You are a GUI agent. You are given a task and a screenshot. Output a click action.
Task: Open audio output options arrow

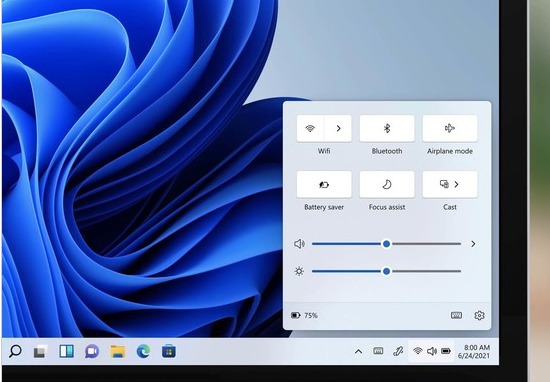pos(473,244)
